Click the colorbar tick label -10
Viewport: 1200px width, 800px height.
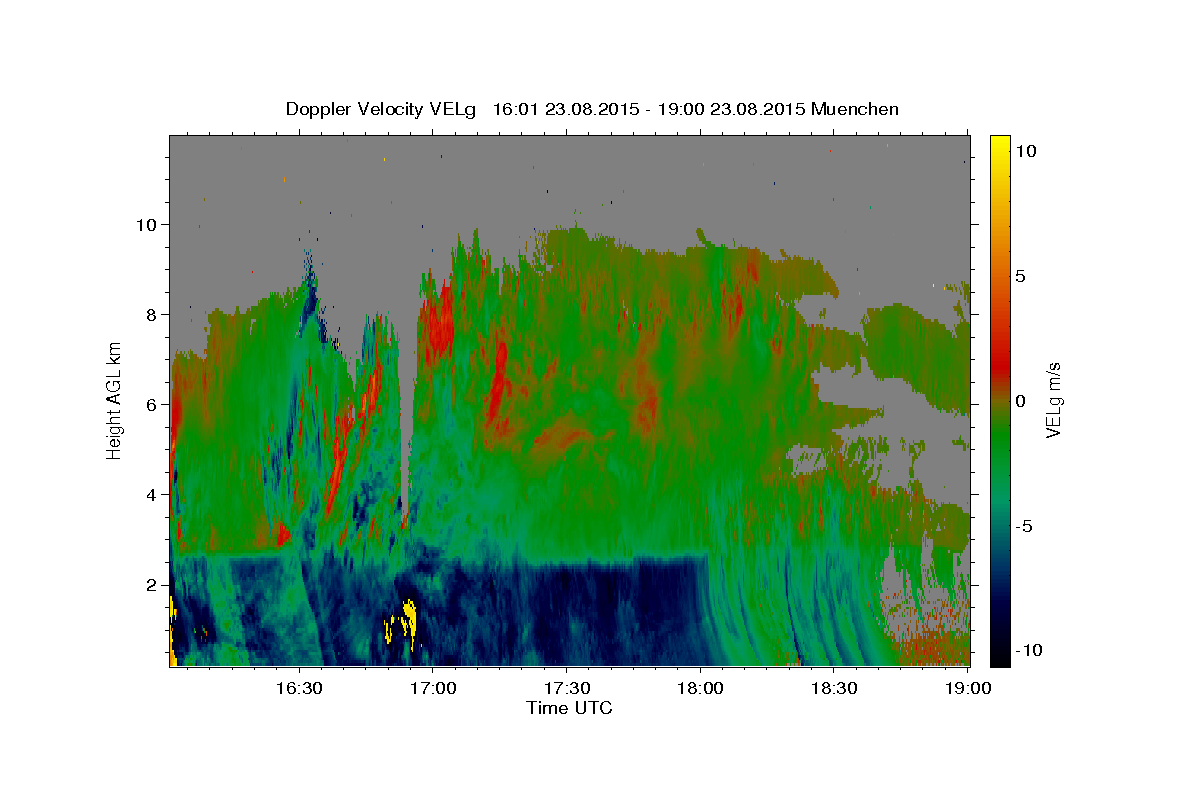tap(1027, 651)
